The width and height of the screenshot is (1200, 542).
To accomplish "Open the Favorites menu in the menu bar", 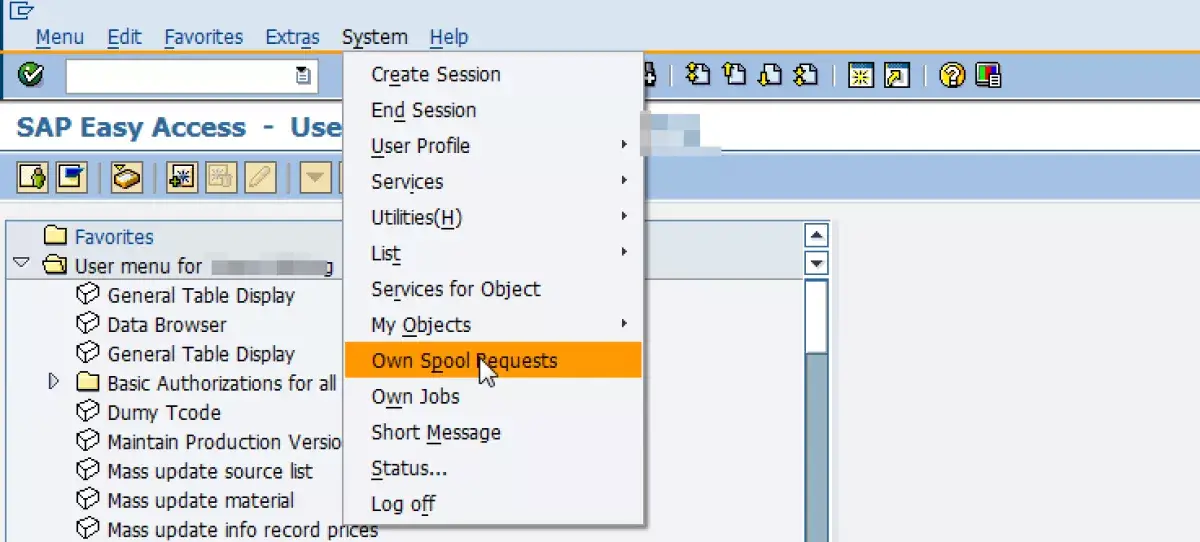I will 203,37.
